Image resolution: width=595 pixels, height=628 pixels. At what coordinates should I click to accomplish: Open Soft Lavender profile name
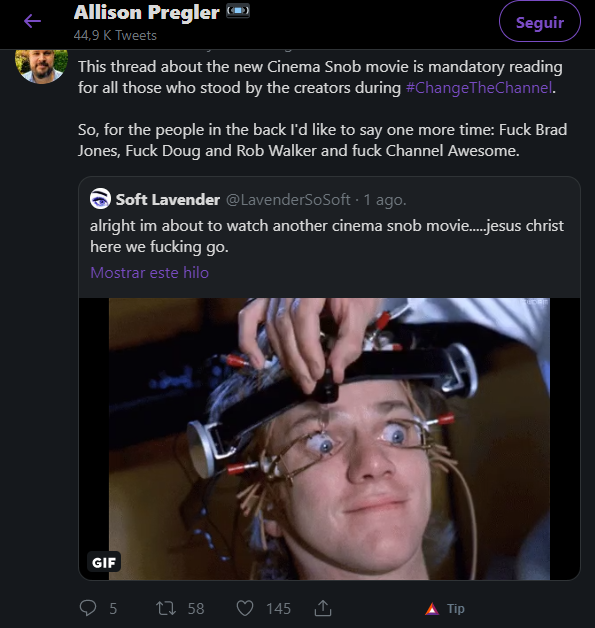168,199
